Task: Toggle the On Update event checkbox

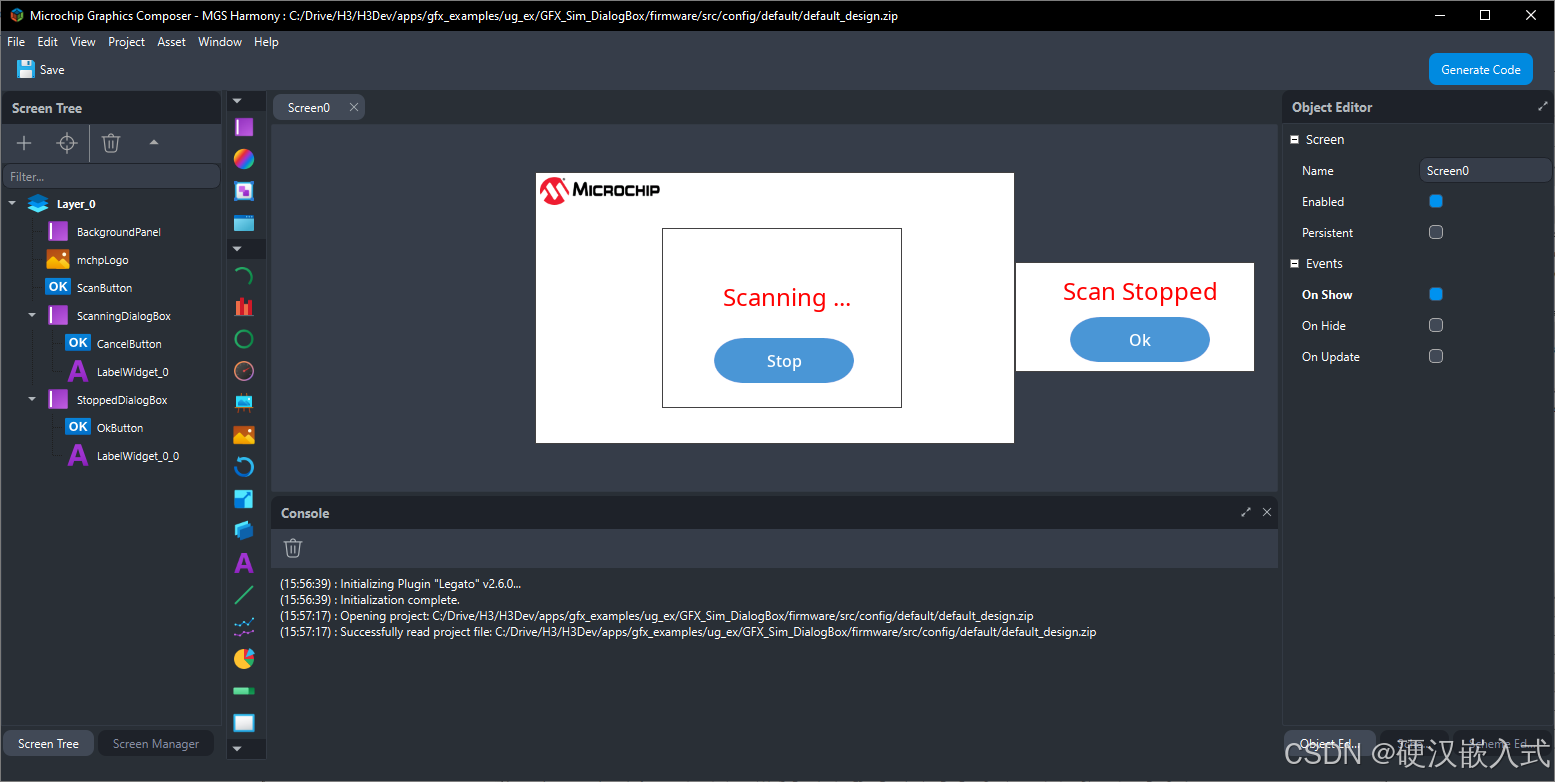Action: click(x=1436, y=356)
